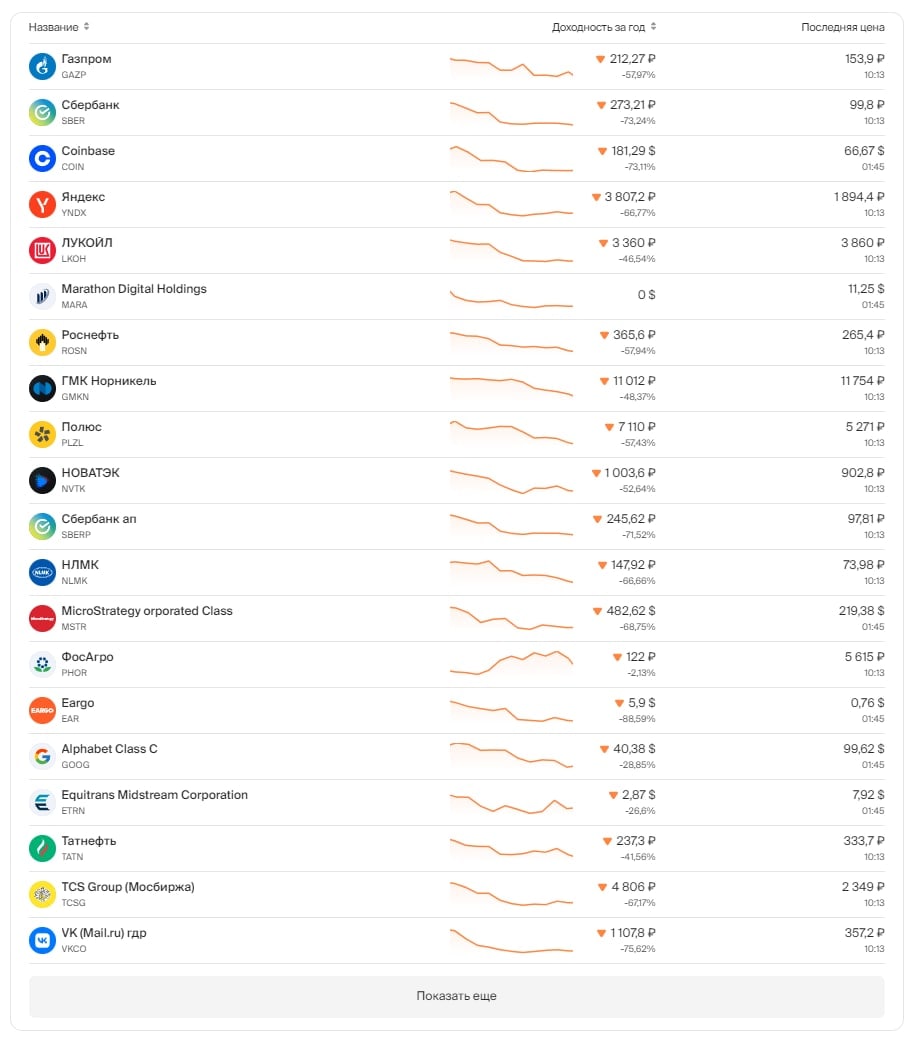Open the Роснефть logo icon
The height and width of the screenshot is (1038, 911).
(x=42, y=343)
